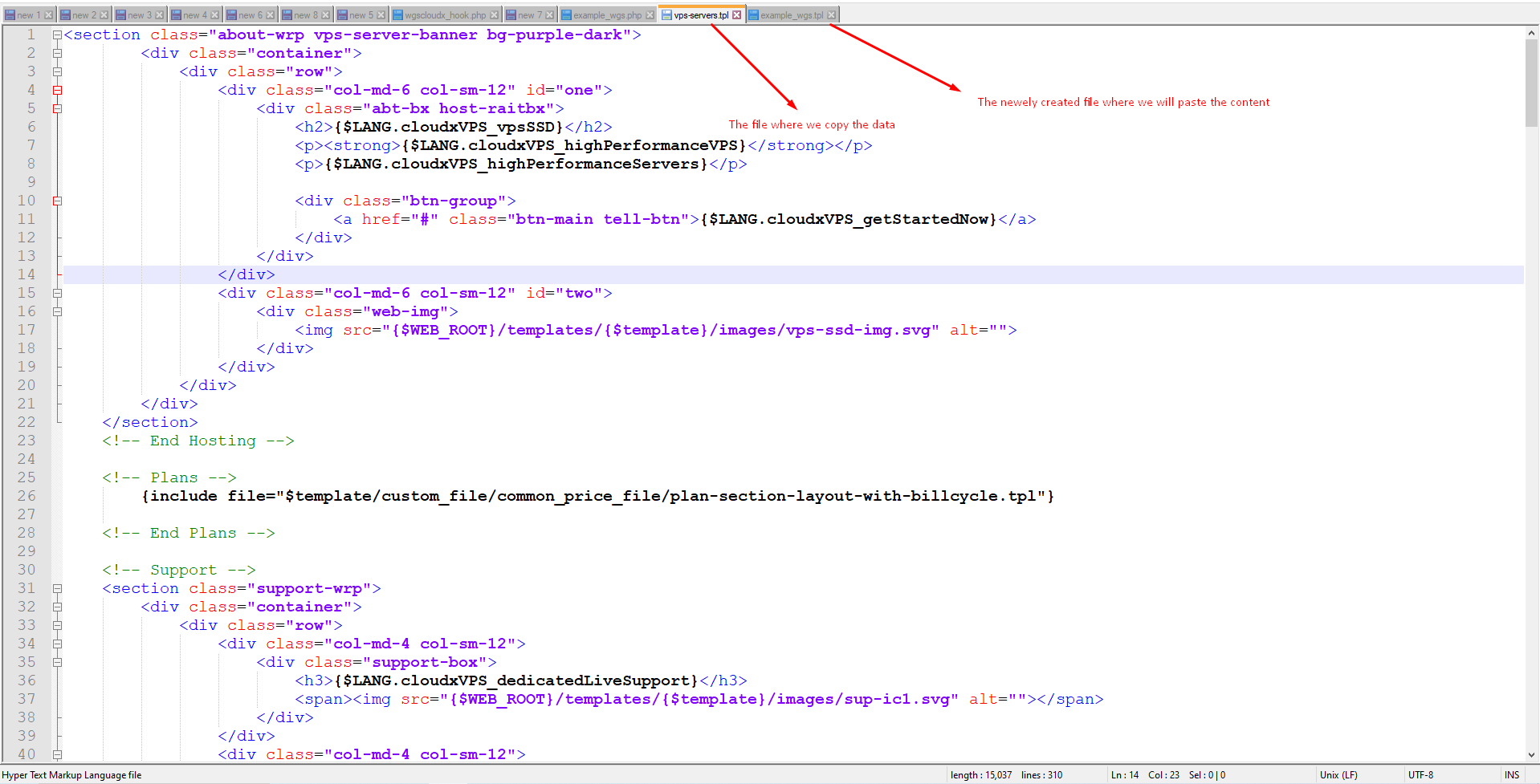The image size is (1540, 784).
Task: Close the new 1 tab
Action: click(48, 15)
